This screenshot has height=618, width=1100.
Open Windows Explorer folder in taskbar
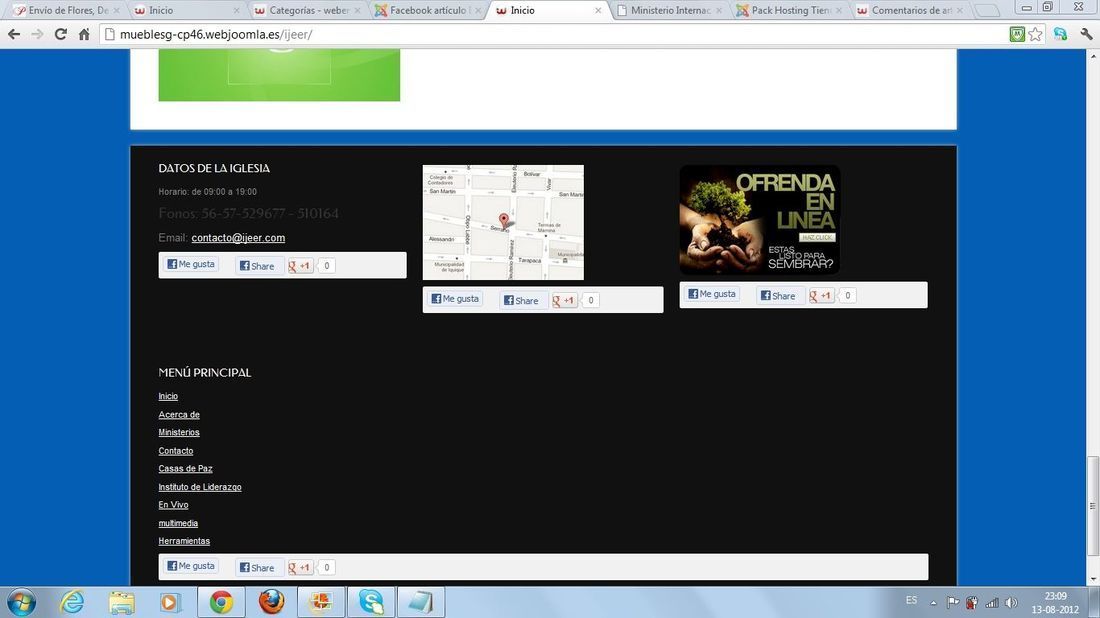pos(121,602)
